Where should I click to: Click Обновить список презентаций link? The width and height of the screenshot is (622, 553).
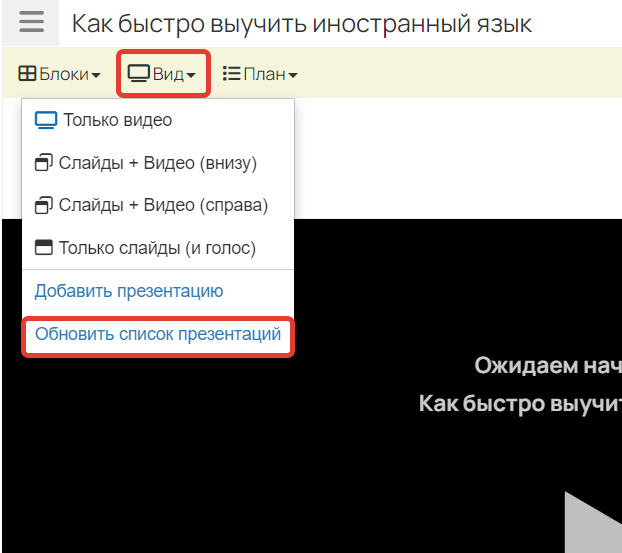click(158, 334)
